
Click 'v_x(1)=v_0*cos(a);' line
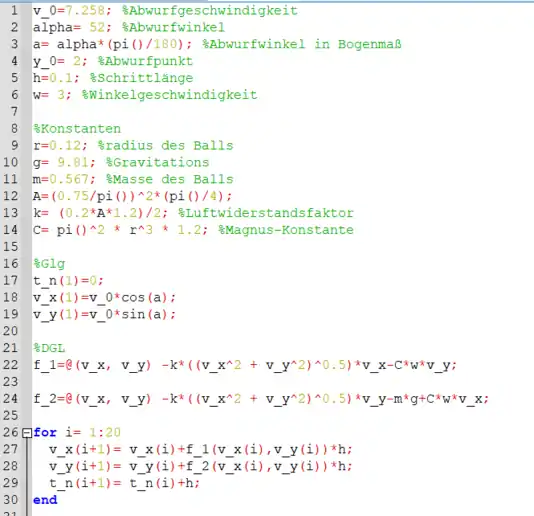click(x=104, y=297)
